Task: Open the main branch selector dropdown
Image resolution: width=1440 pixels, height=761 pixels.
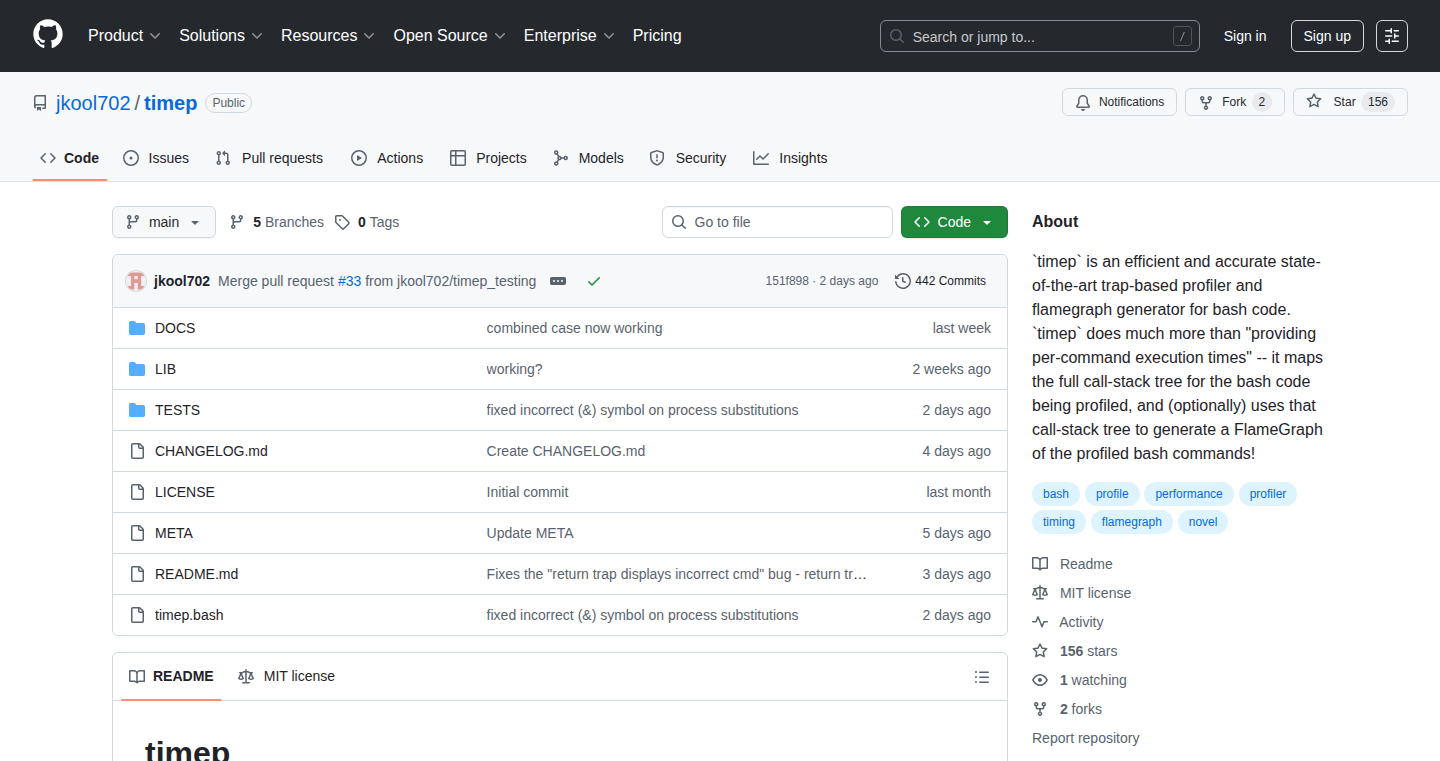Action: (164, 222)
